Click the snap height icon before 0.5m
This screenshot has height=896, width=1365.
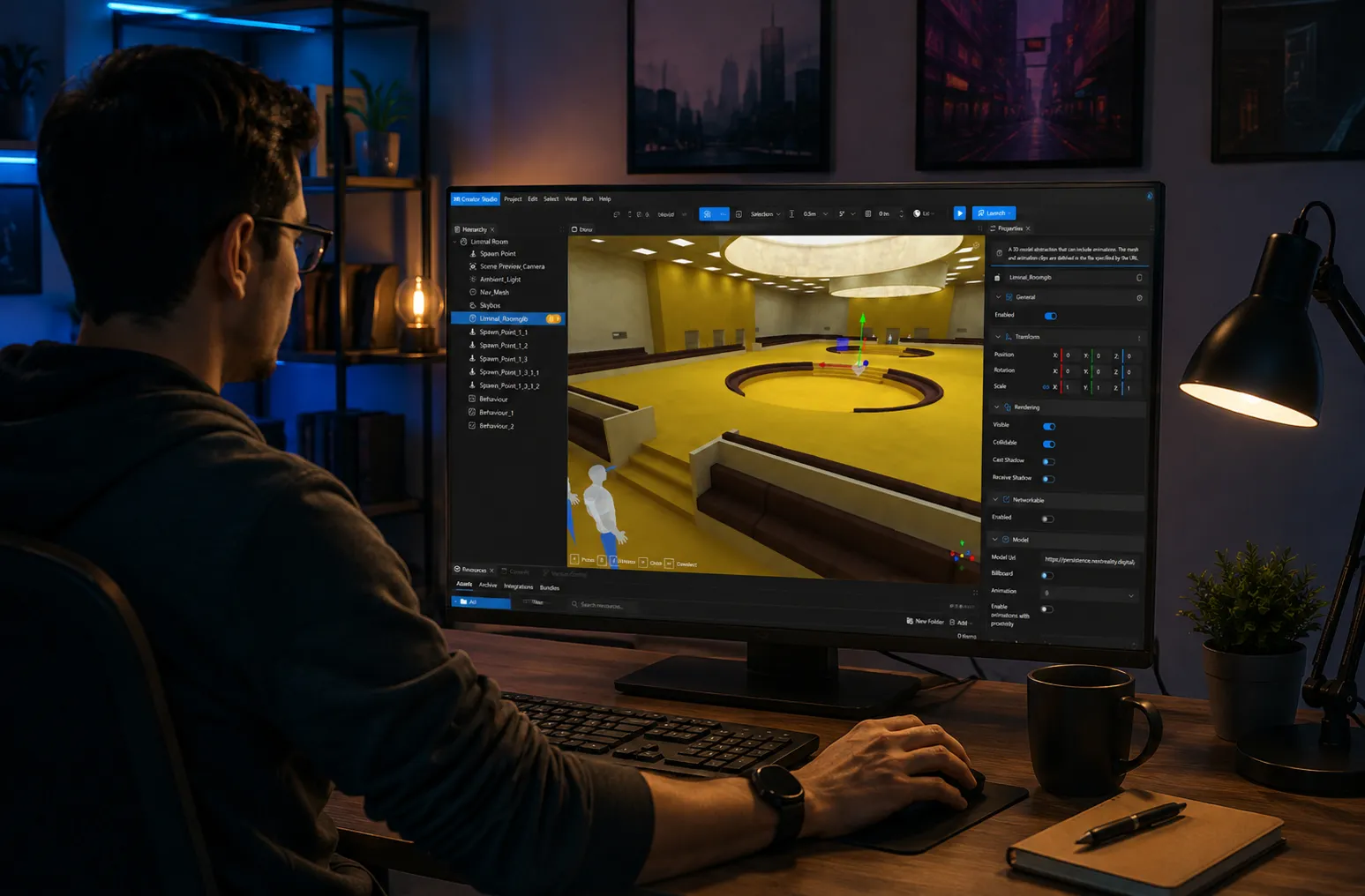click(x=791, y=213)
